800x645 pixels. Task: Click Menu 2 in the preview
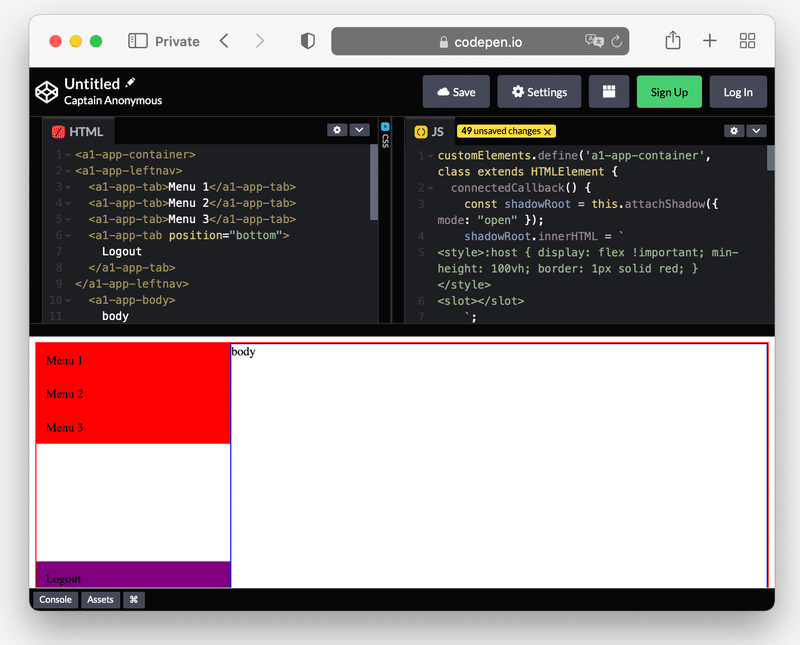[x=64, y=394]
